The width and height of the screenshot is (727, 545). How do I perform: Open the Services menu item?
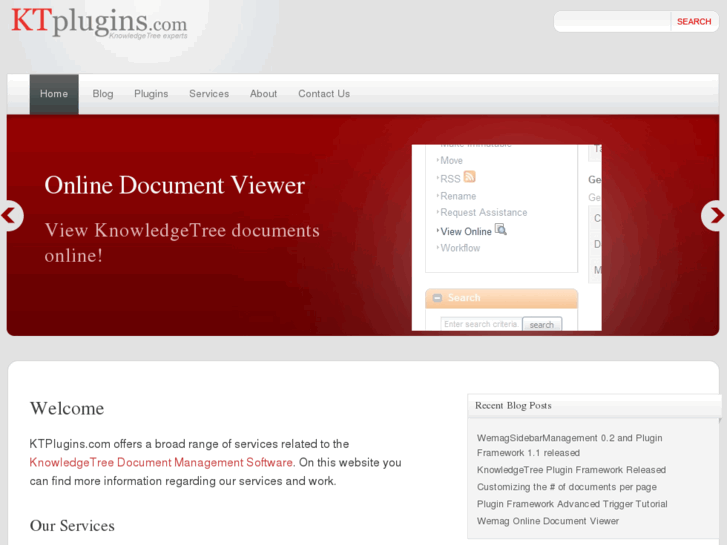click(209, 94)
